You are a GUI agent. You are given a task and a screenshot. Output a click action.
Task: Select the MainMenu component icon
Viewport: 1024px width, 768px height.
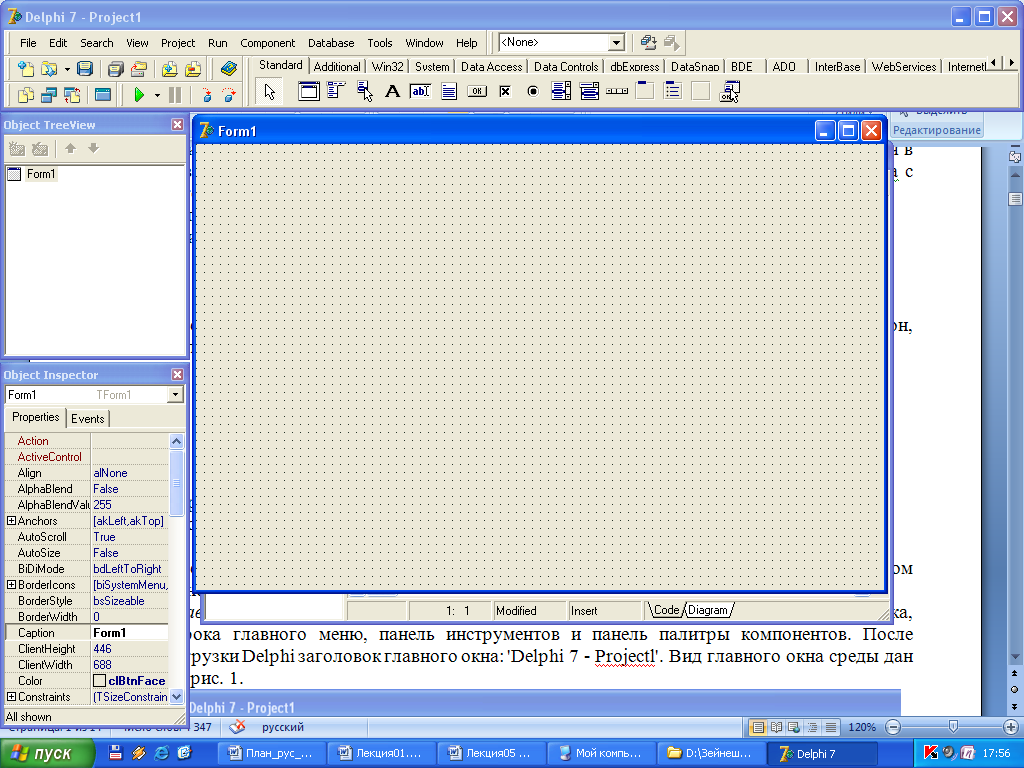[x=336, y=92]
